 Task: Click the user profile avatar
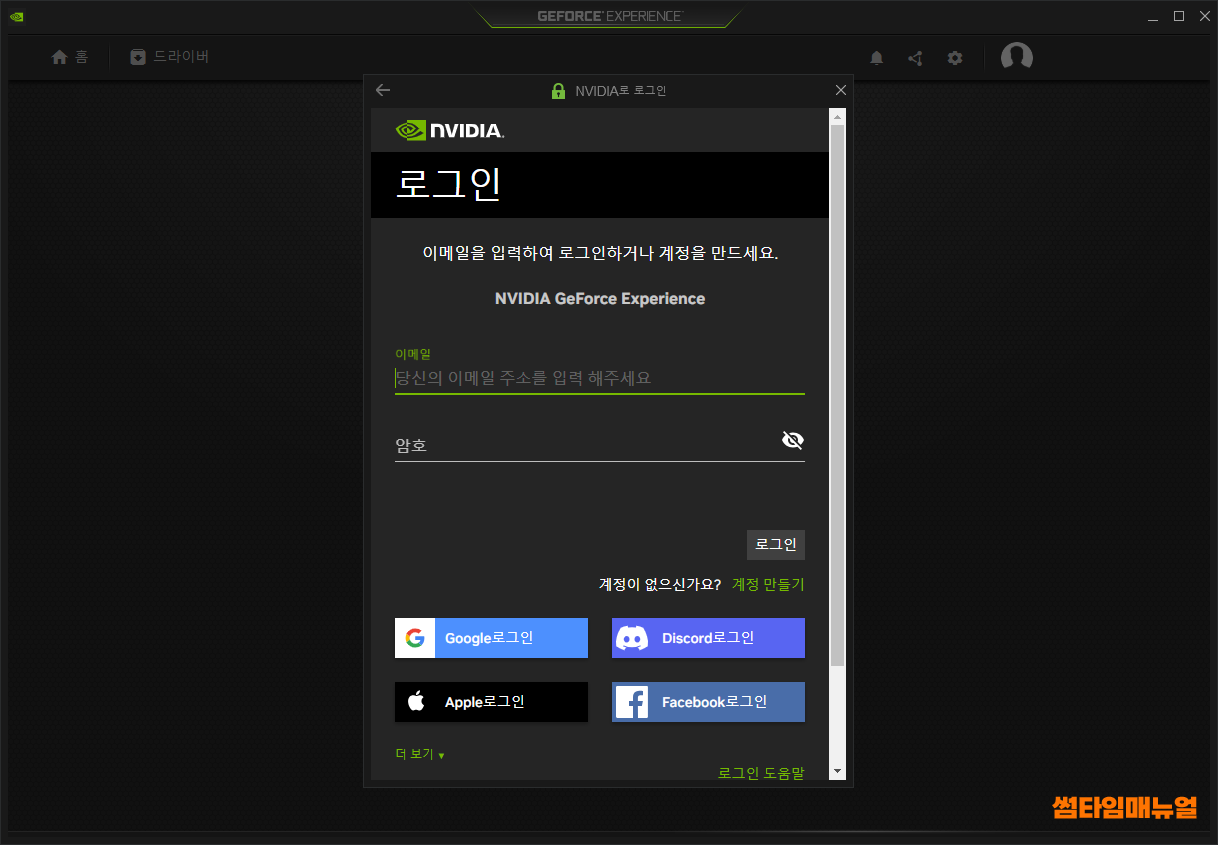tap(1017, 57)
